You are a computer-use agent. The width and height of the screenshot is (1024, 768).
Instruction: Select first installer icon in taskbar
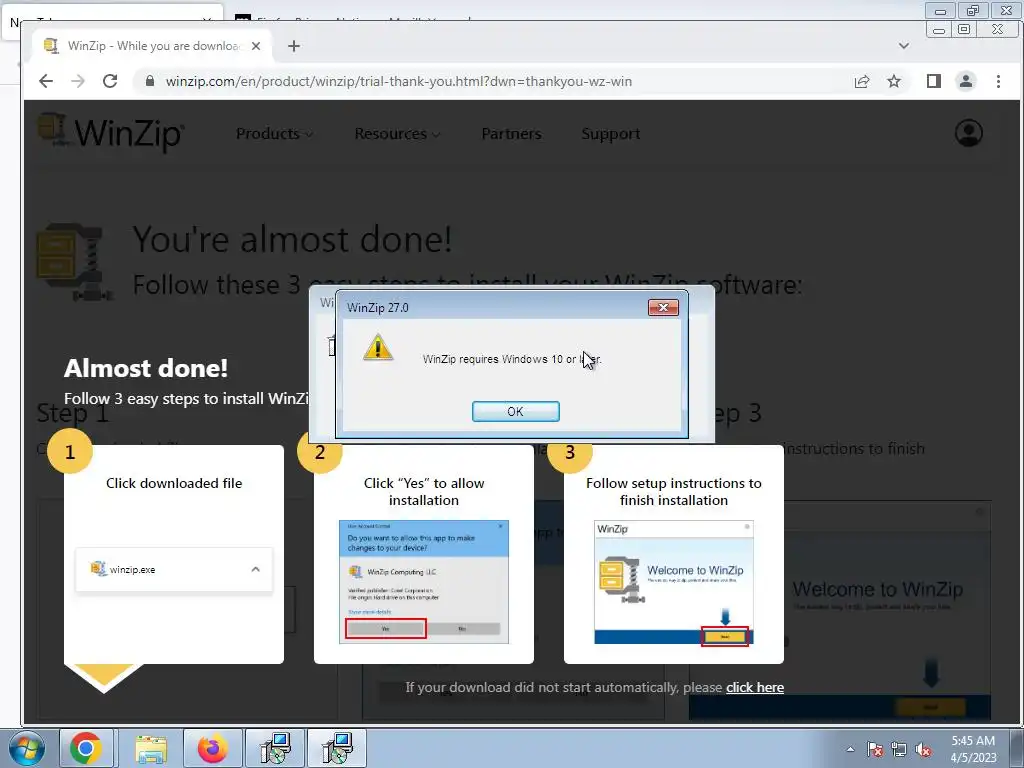tap(275, 748)
